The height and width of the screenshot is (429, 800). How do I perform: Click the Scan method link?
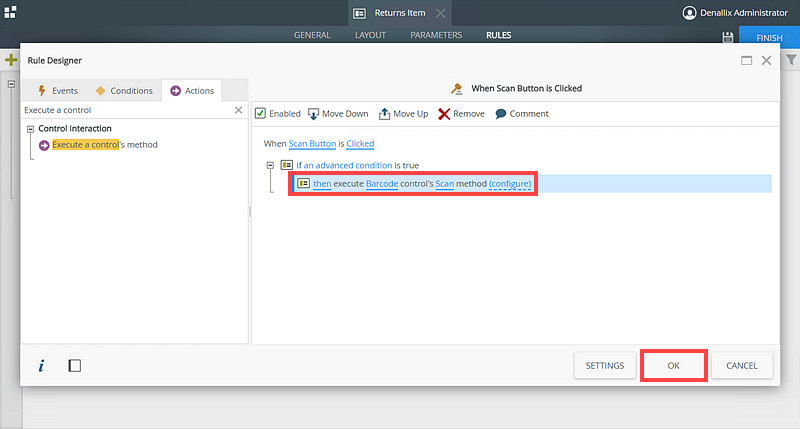pos(444,184)
